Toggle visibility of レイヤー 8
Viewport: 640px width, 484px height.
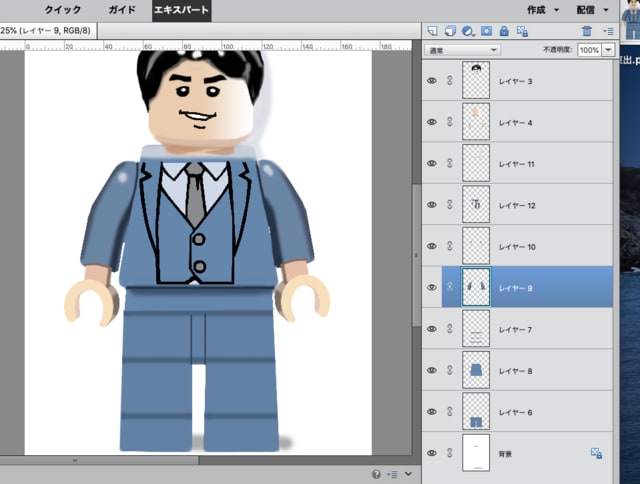point(432,370)
